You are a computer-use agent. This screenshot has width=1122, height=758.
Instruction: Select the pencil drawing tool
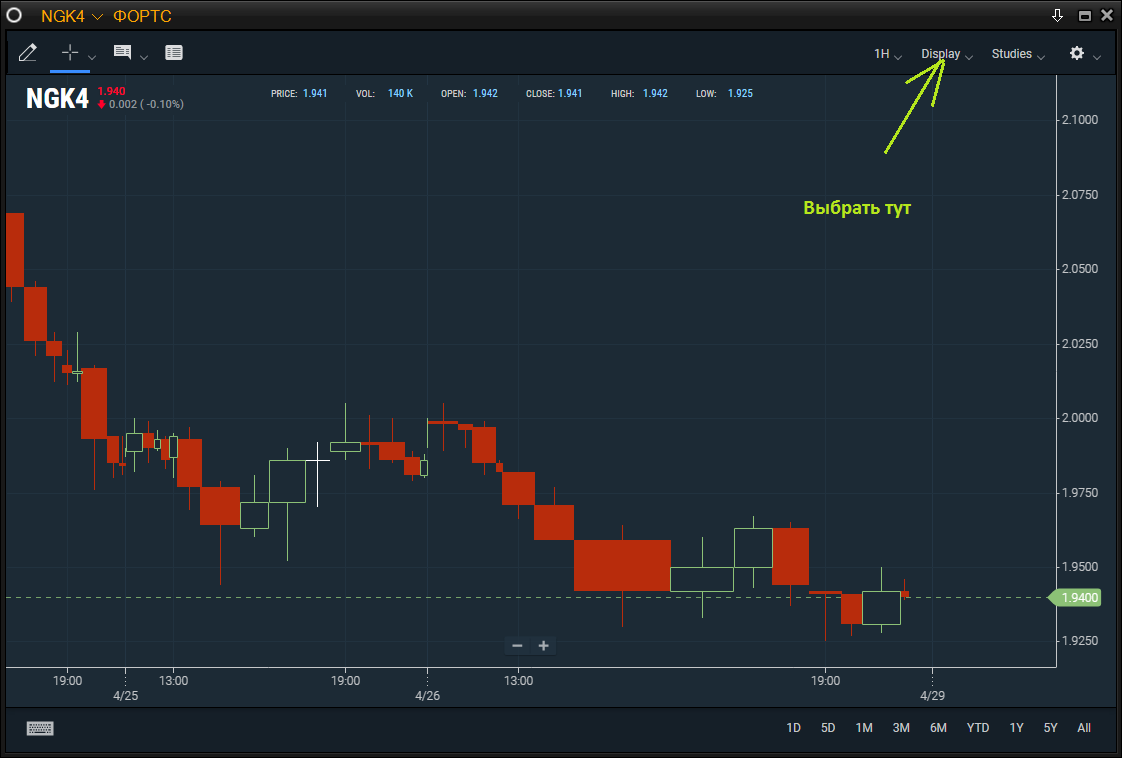pos(28,53)
